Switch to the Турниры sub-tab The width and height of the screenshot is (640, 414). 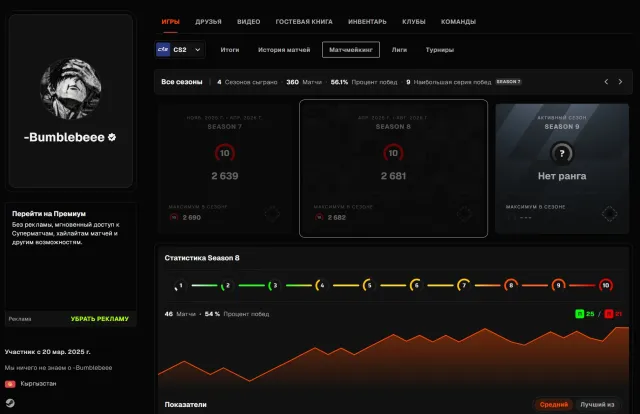coord(440,50)
